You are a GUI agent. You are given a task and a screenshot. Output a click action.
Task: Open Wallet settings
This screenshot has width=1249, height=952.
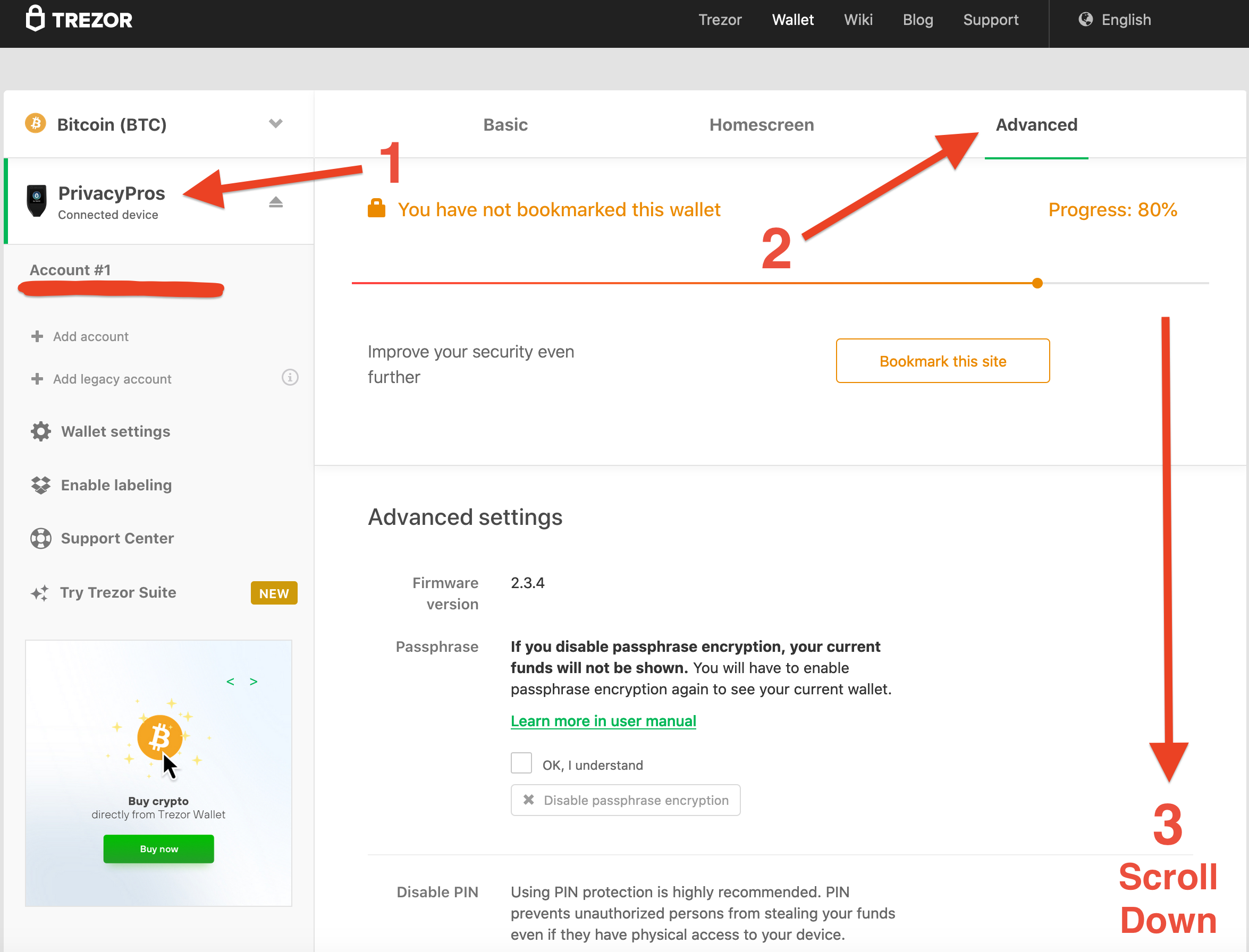point(116,432)
